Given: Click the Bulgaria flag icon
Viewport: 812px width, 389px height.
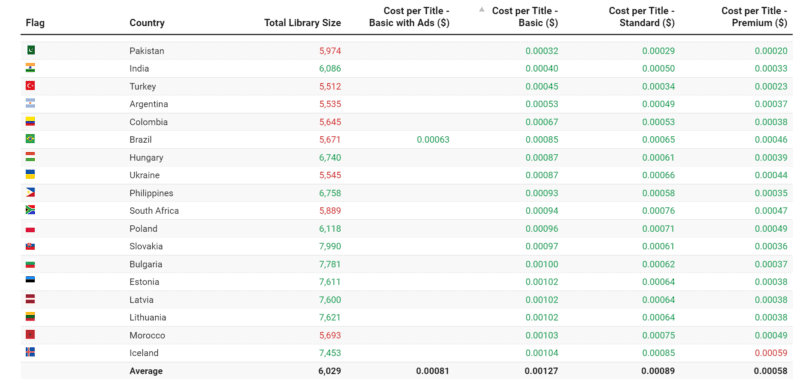Looking at the screenshot, I should pyautogui.click(x=31, y=264).
